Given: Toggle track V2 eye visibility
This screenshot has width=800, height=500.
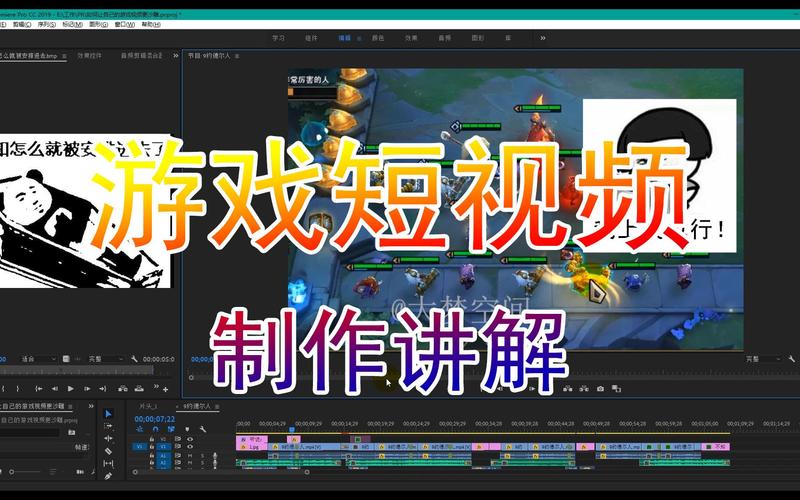Looking at the screenshot, I should (190, 439).
